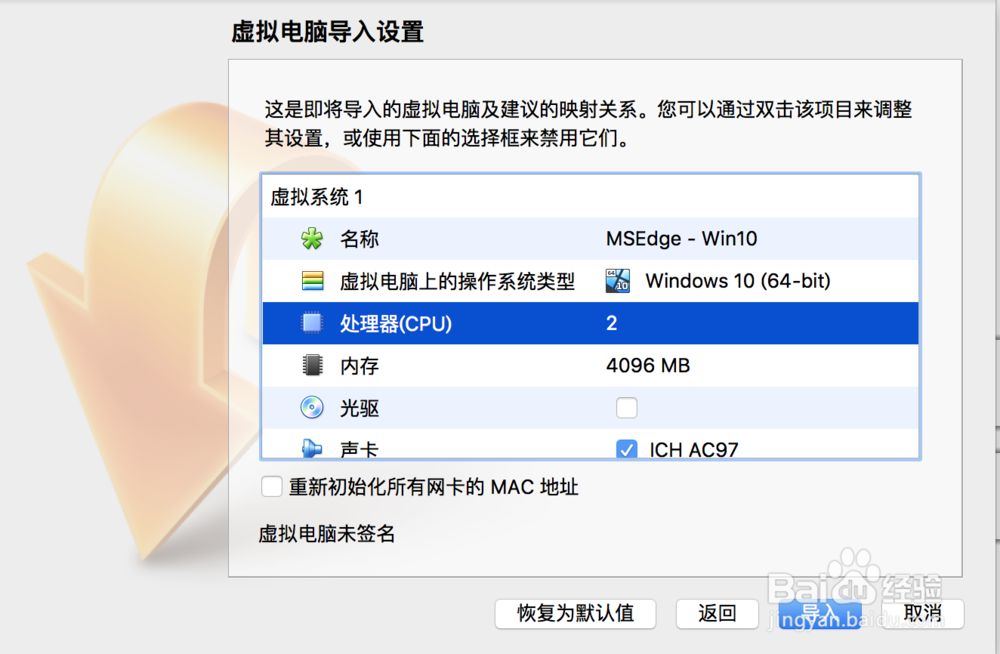Uncheck the ICH AC97 sound card checkbox
Screen dimensions: 1000x654
click(x=626, y=449)
